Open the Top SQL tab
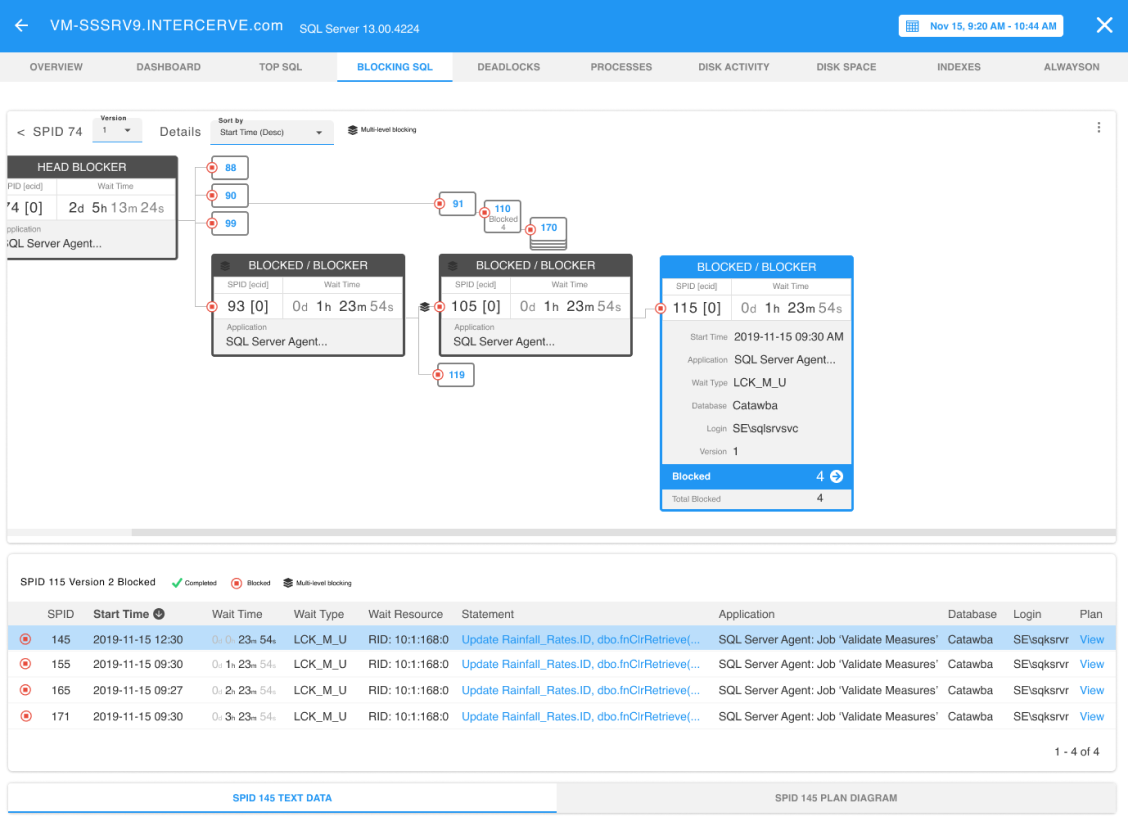This screenshot has width=1128, height=830. pos(280,67)
